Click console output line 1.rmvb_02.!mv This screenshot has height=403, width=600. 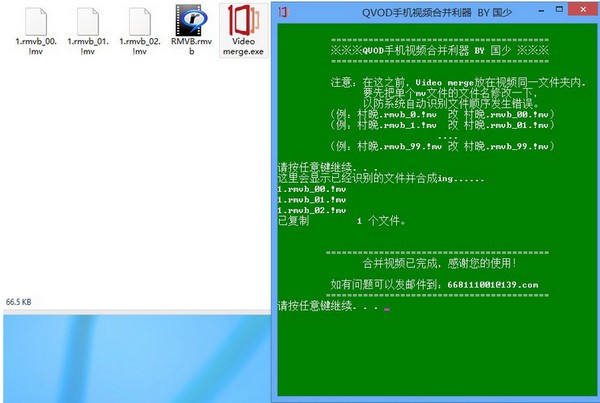coord(312,210)
